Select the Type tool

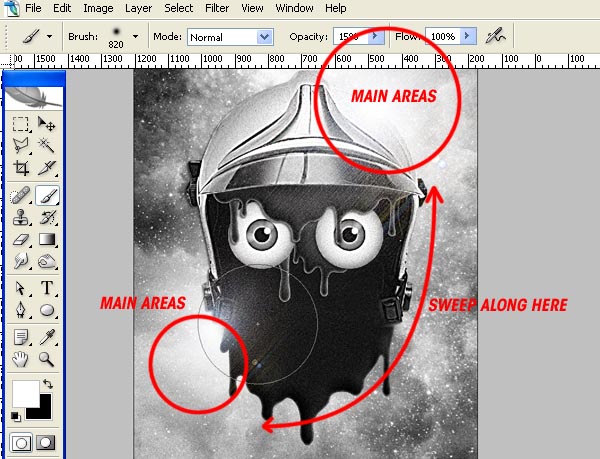47,288
